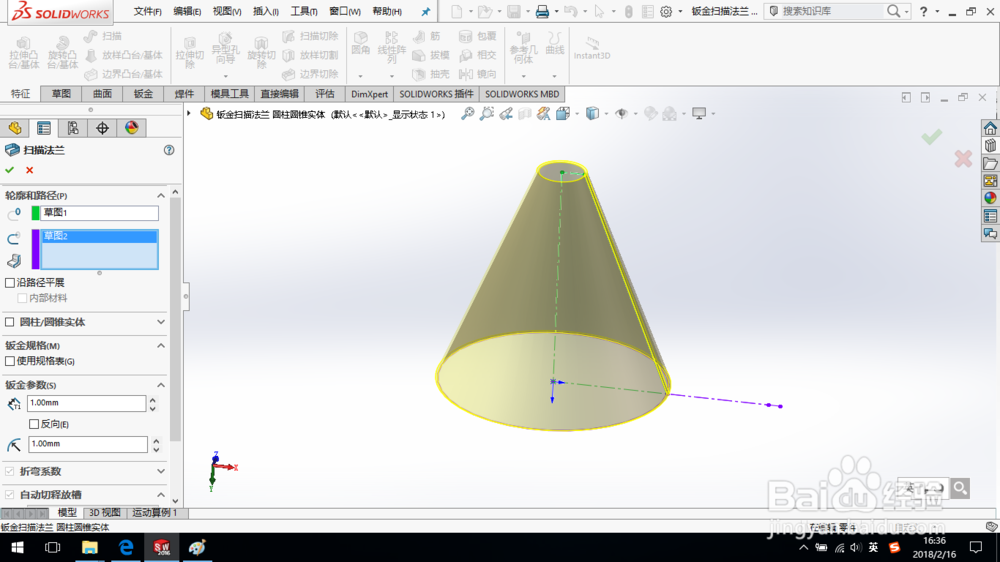Image resolution: width=1000 pixels, height=562 pixels.
Task: Open DisplayManager color ball tab
Action: pyautogui.click(x=131, y=128)
